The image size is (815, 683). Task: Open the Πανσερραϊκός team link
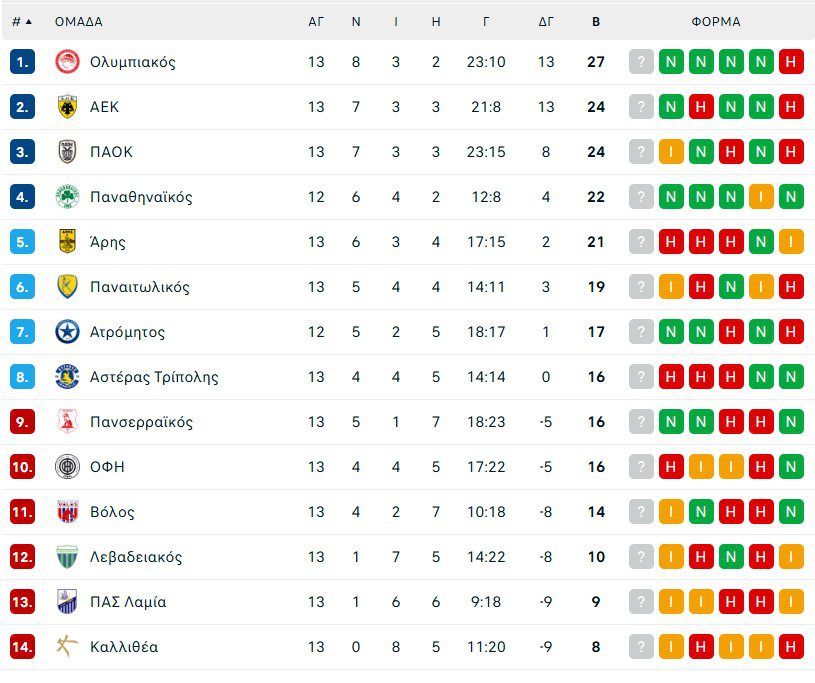point(140,422)
